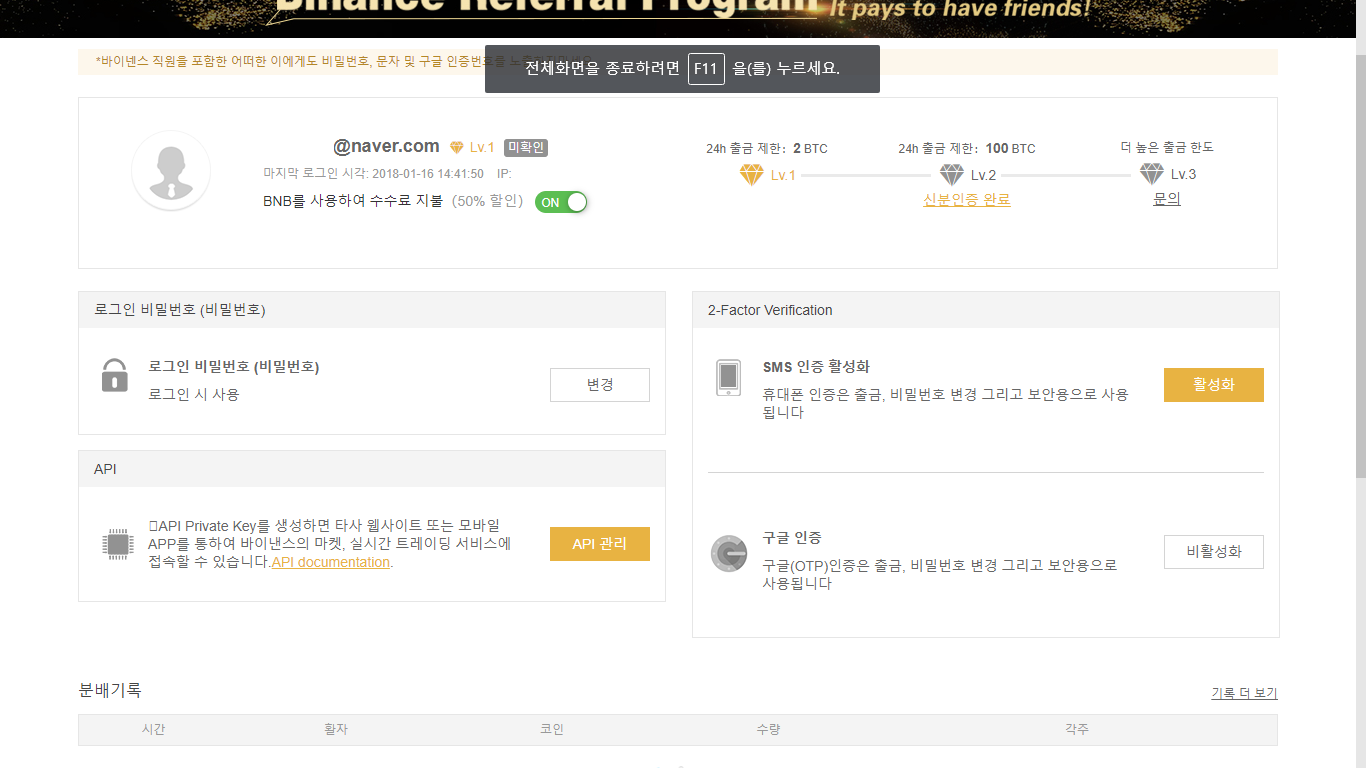This screenshot has height=768, width=1366.
Task: Click the gold diamond beside Lv.1 account label
Action: coord(457,148)
